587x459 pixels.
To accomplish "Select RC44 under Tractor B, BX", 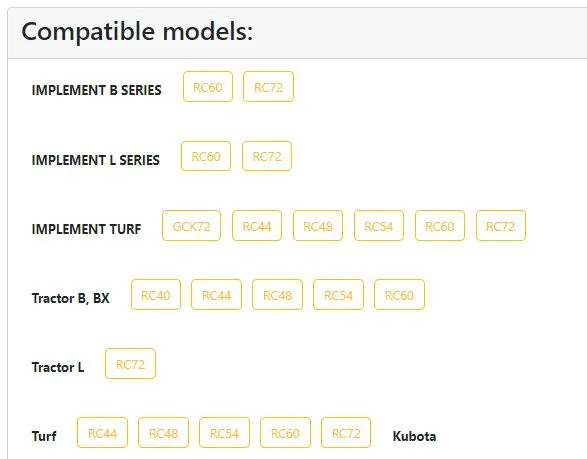I will tap(216, 295).
